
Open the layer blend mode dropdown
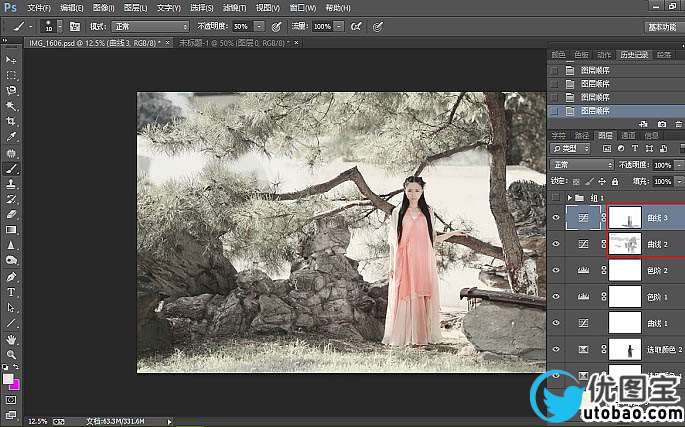(x=582, y=165)
